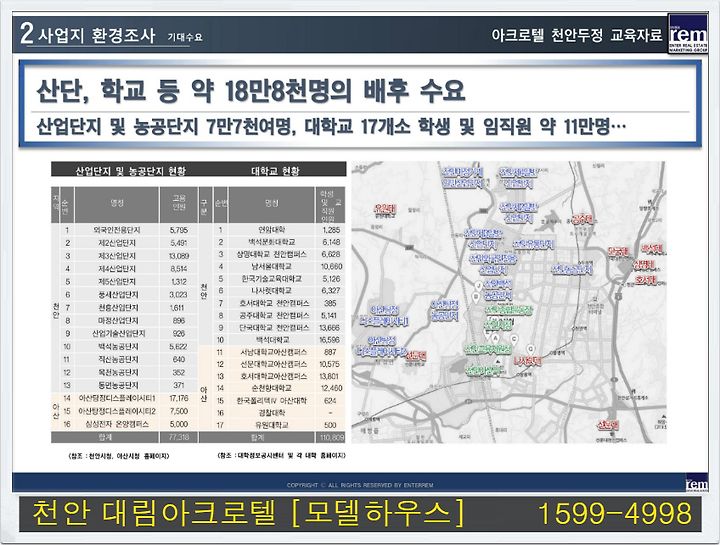Click the '사업지 환경조사' header title

(97, 35)
